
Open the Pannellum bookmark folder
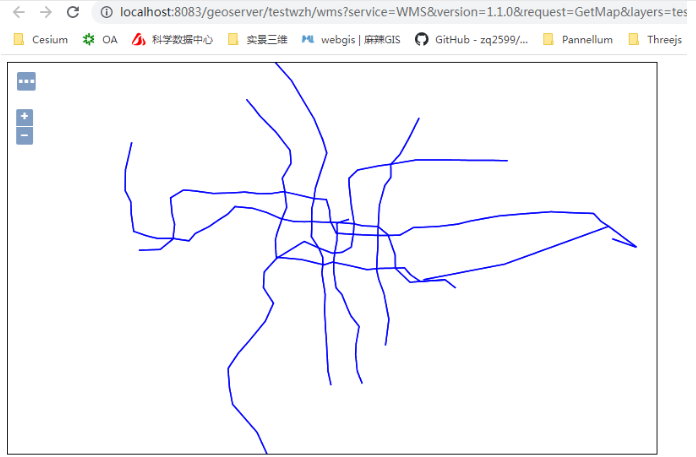[x=578, y=39]
